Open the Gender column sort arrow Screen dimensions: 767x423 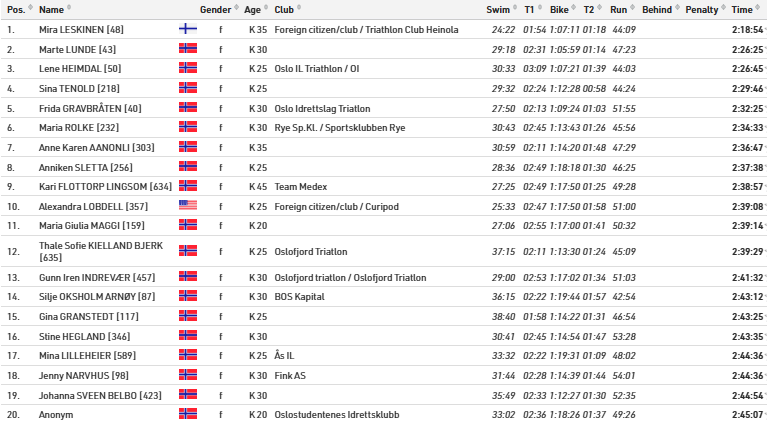(236, 9)
